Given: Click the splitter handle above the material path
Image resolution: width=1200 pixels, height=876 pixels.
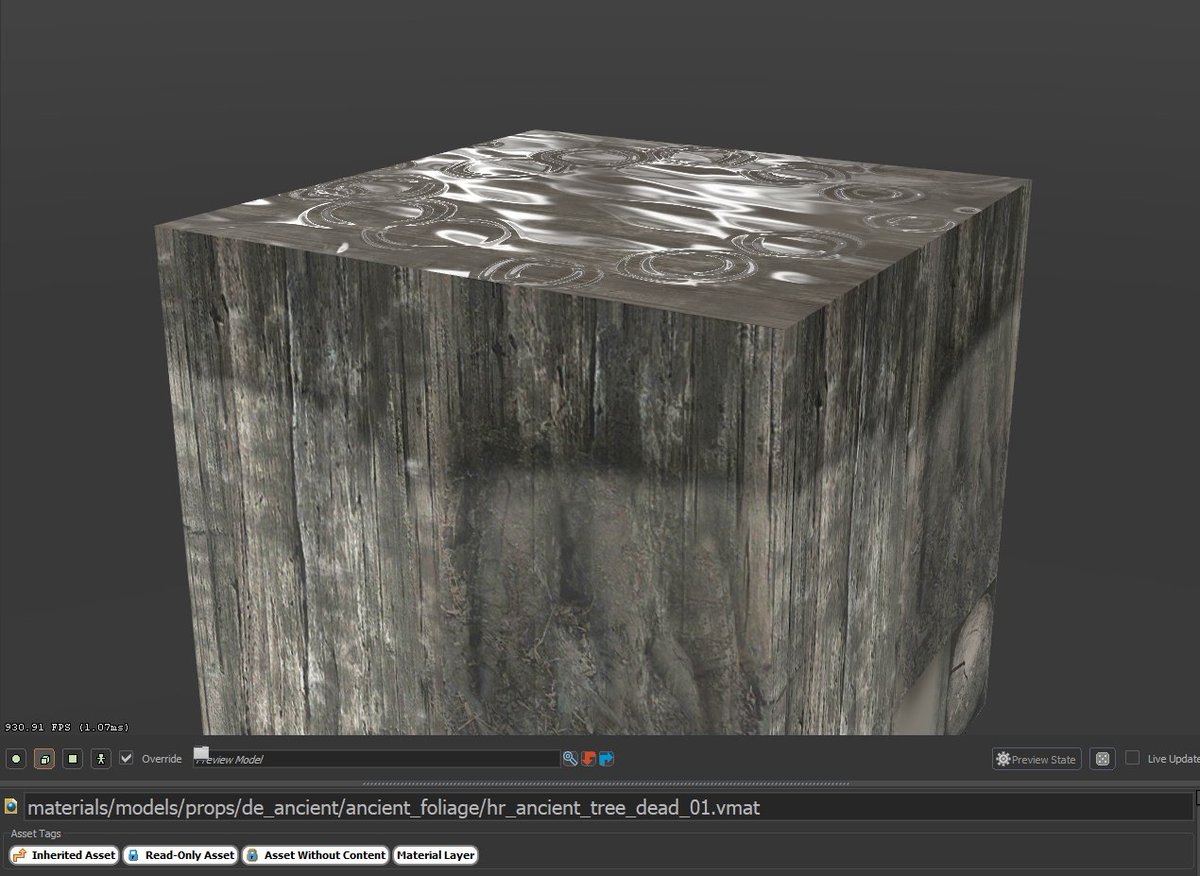Looking at the screenshot, I should tap(600, 783).
